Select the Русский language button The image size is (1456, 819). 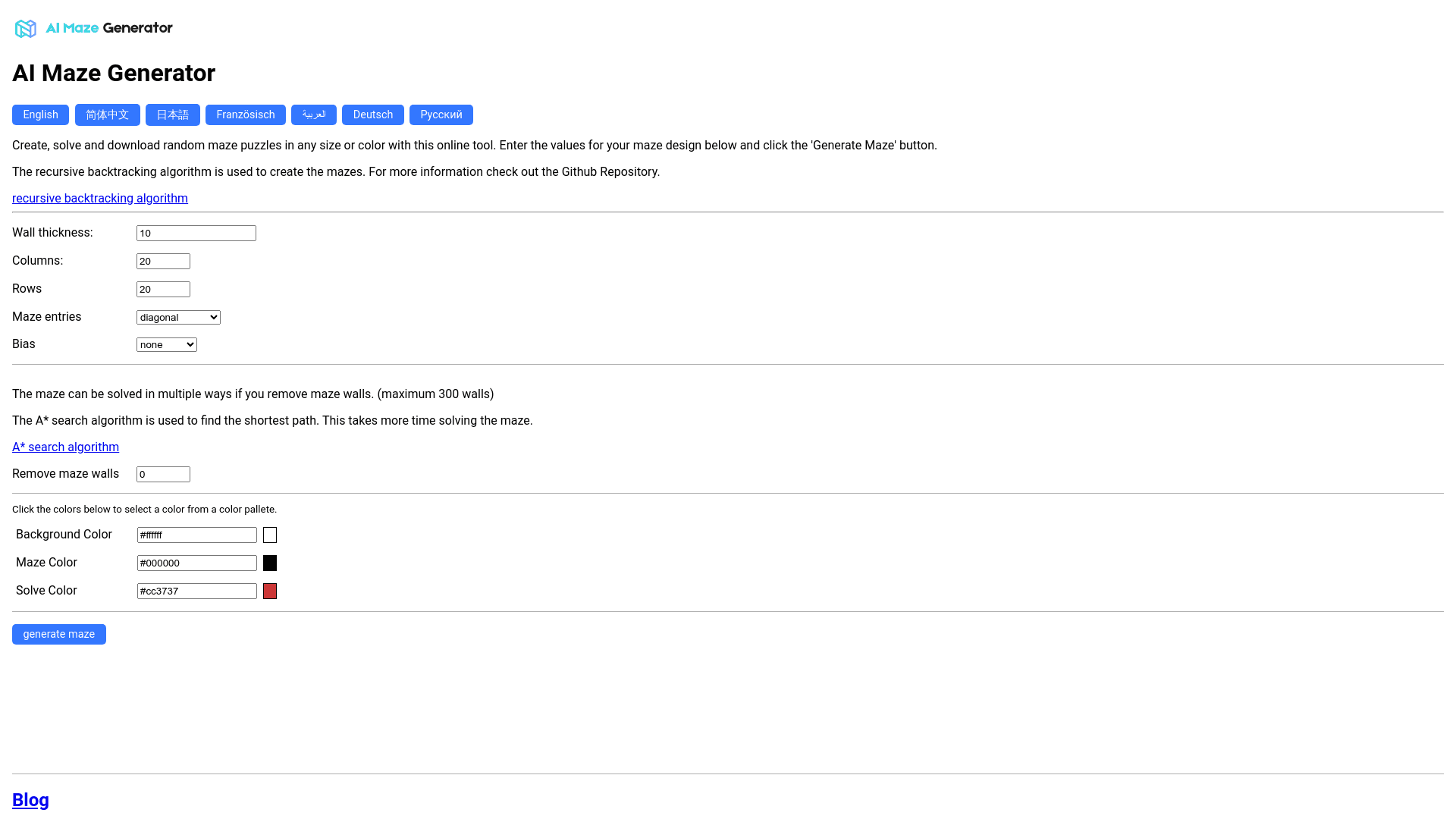[x=441, y=115]
